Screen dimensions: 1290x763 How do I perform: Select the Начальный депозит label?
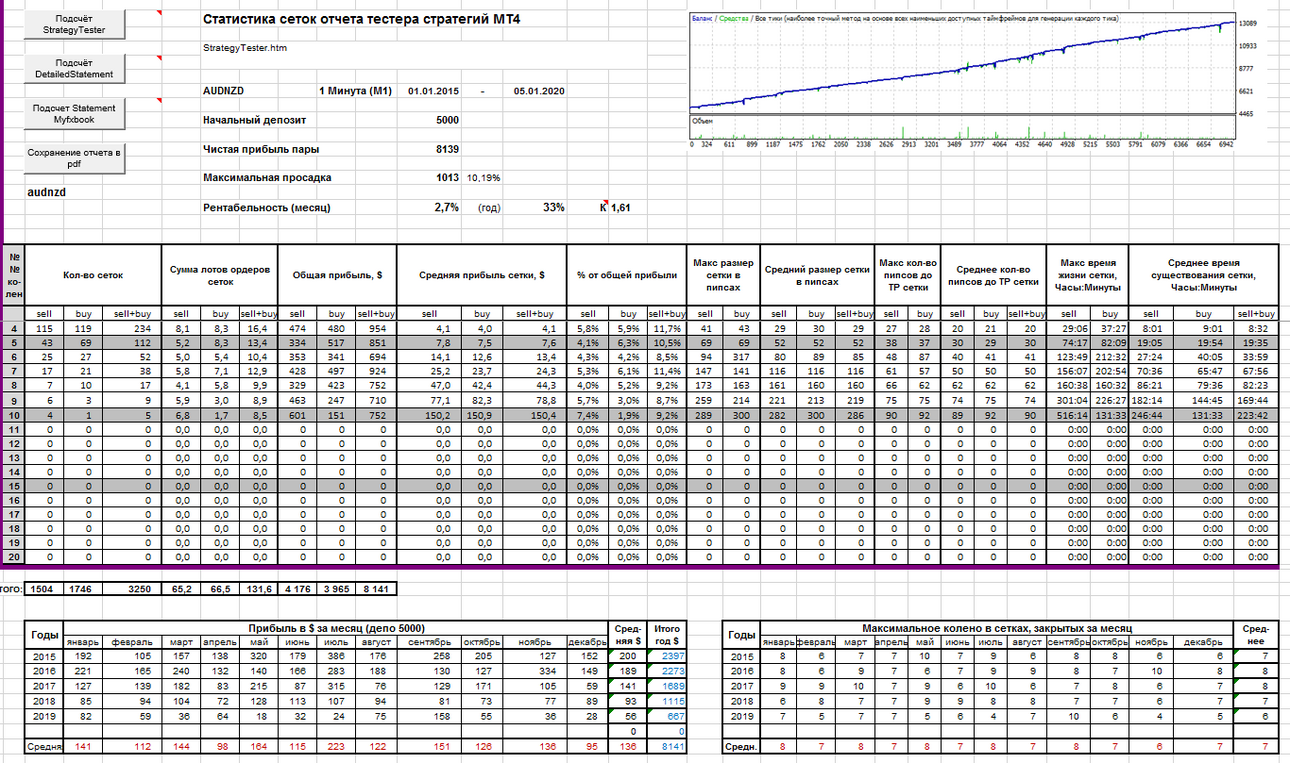click(254, 120)
